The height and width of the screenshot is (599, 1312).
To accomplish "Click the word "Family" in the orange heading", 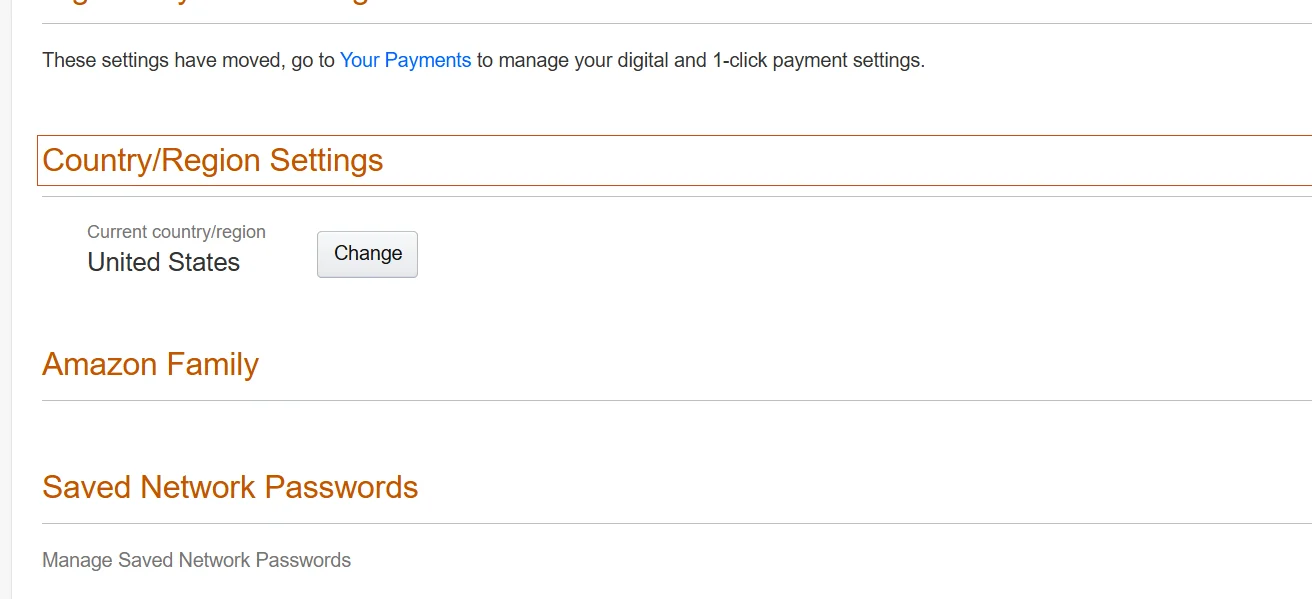I will point(213,365).
